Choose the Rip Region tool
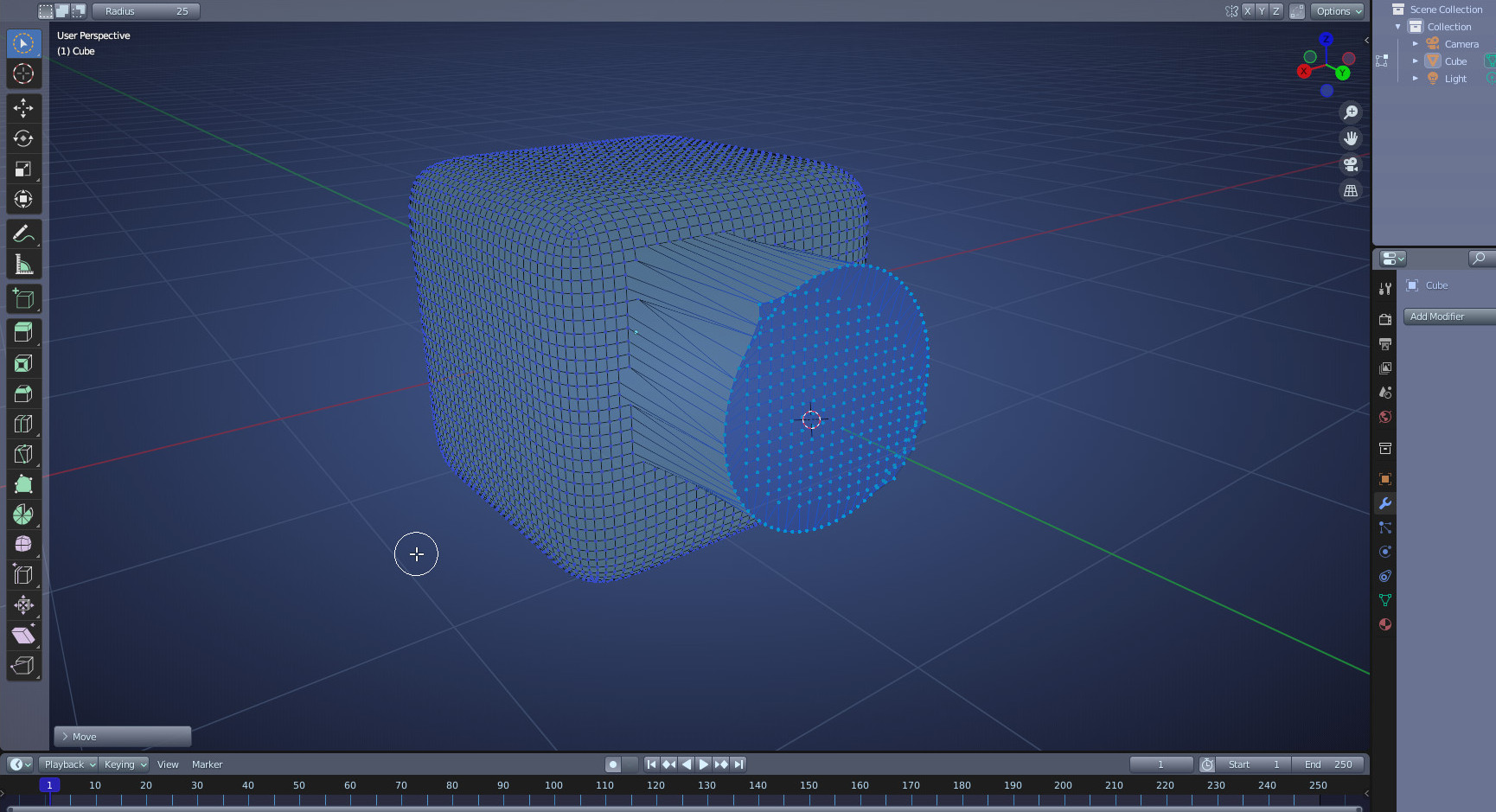Screen dimensions: 1496x812 [23, 665]
